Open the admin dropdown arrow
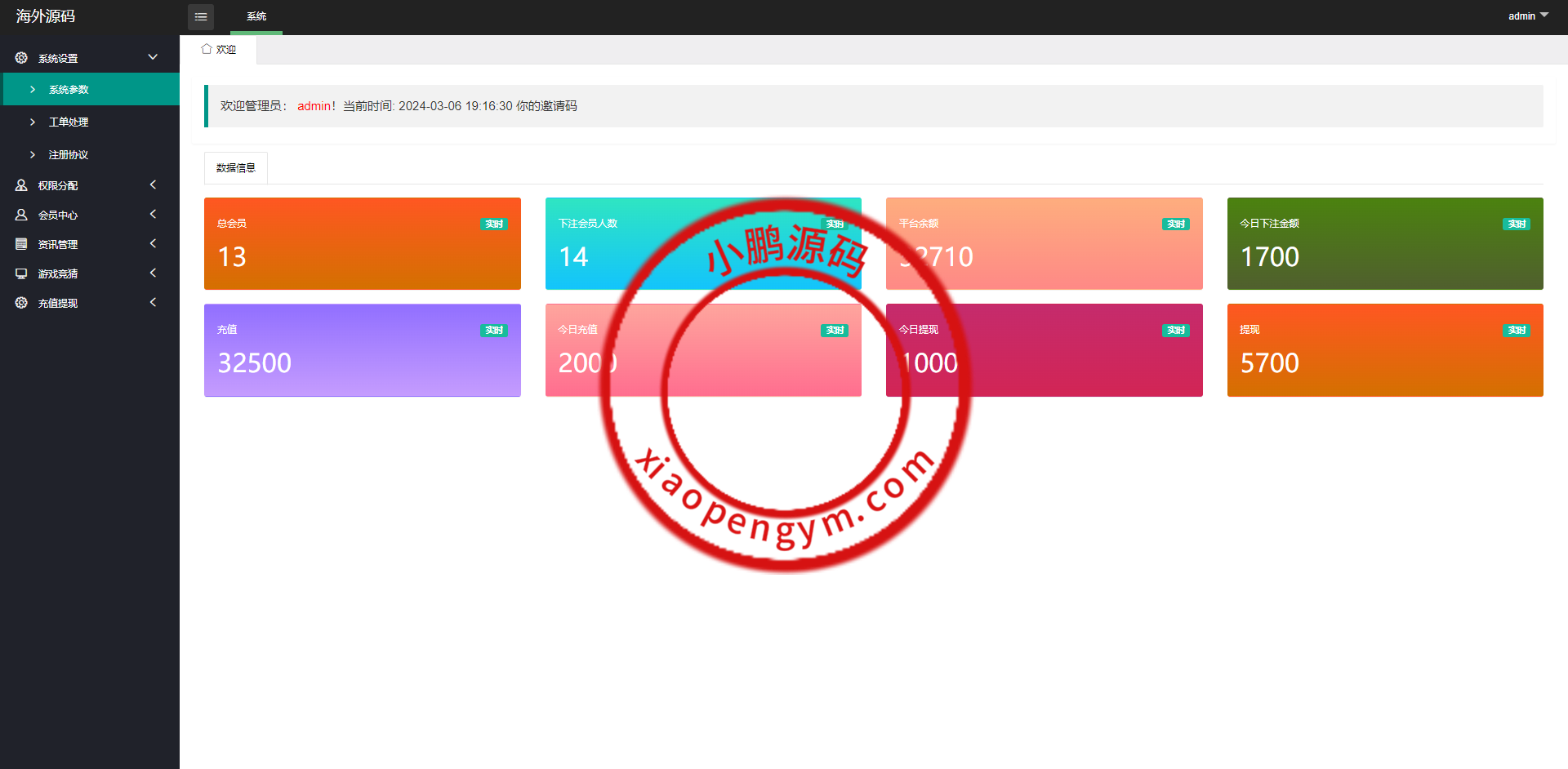This screenshot has height=769, width=1568. click(x=1544, y=16)
